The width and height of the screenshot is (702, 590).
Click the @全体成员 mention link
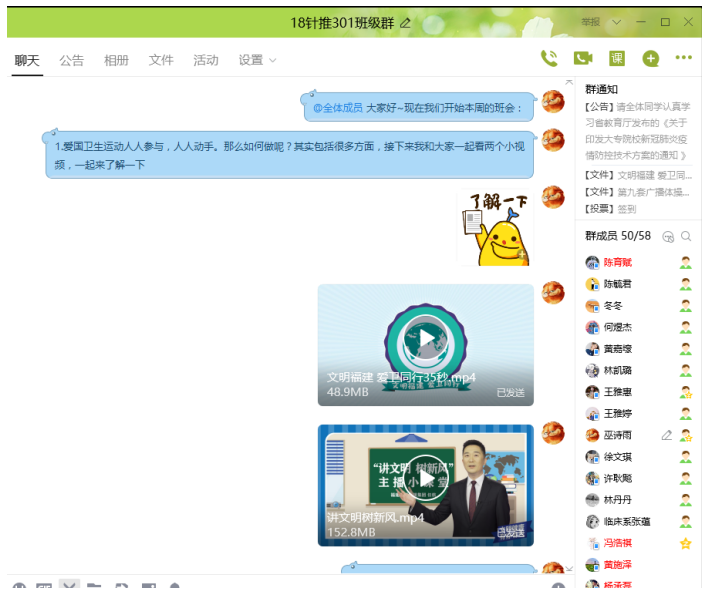click(x=338, y=107)
